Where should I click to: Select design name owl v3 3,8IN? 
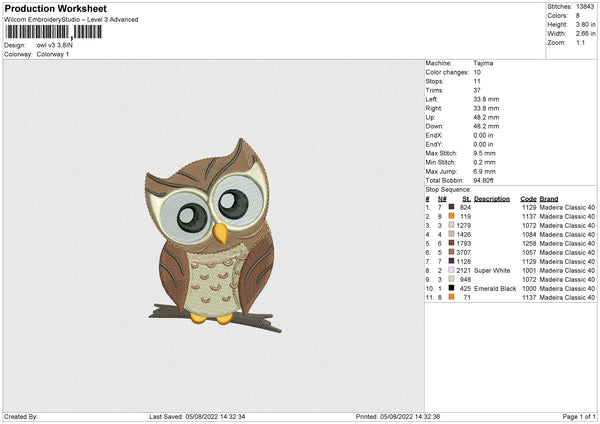point(55,45)
